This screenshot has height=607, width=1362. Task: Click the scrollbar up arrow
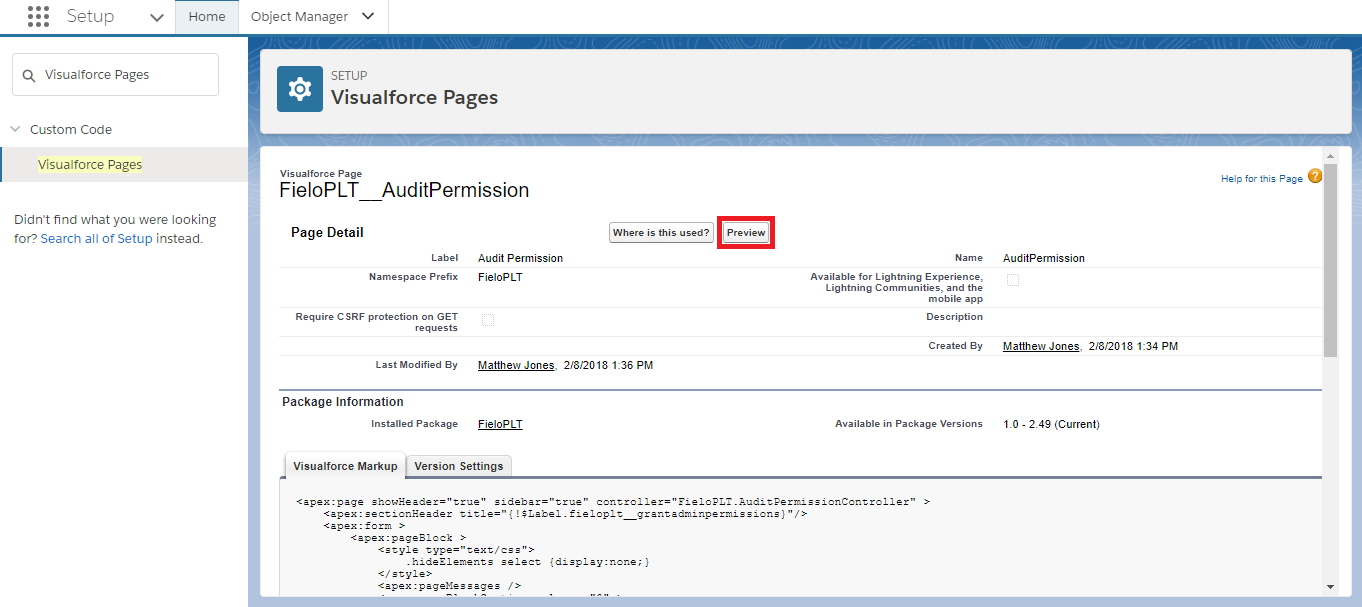pos(1330,156)
